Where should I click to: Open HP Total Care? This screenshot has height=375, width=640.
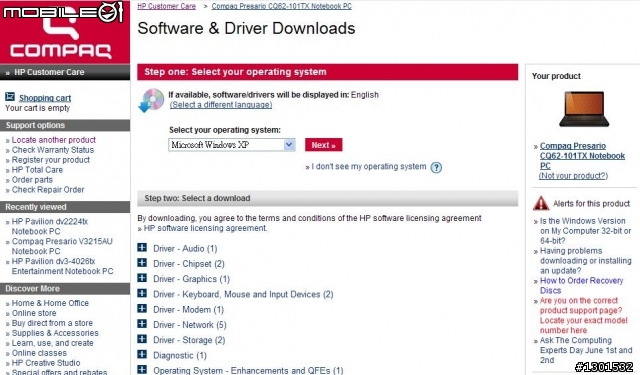[37, 170]
